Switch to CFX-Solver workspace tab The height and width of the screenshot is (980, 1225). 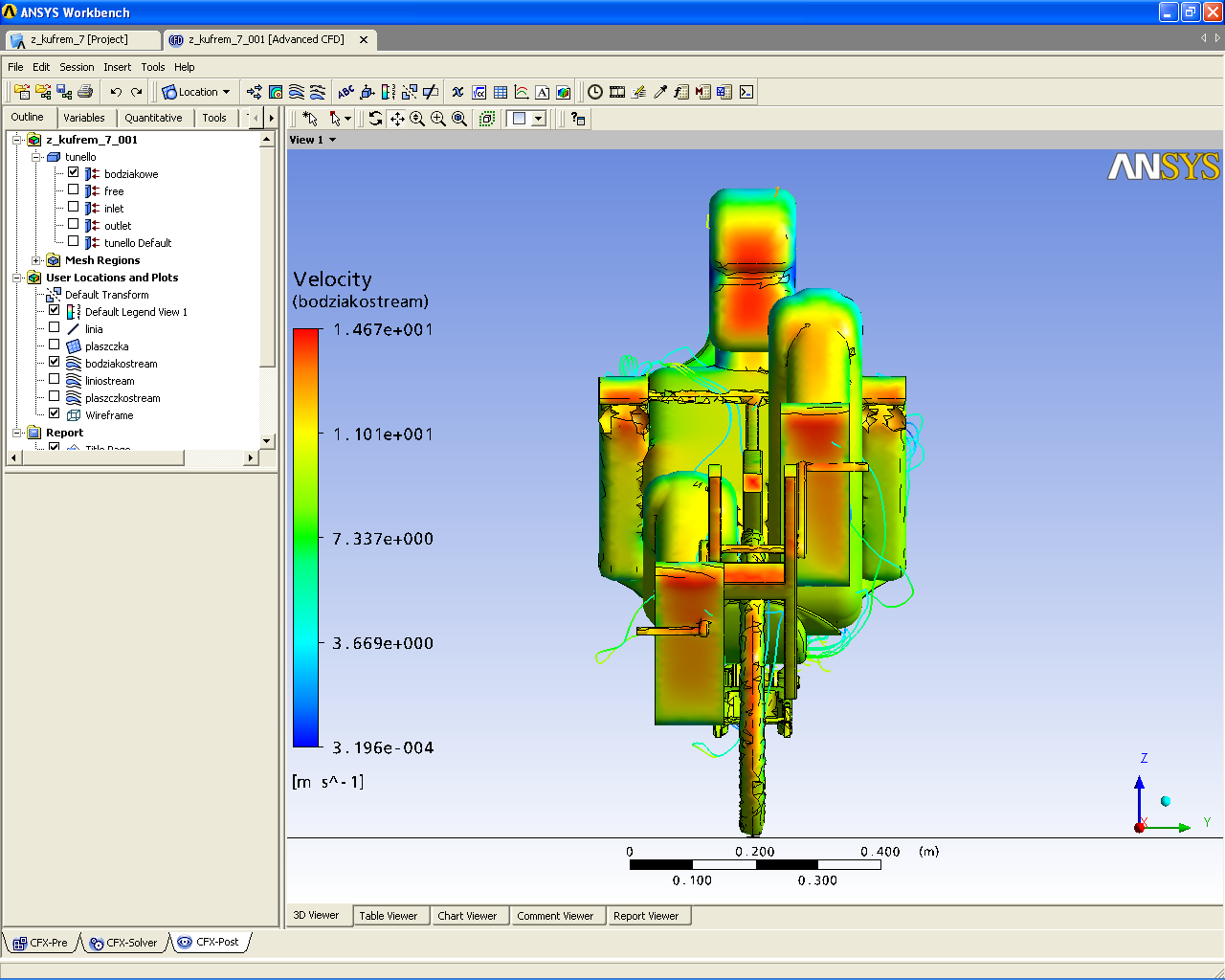123,943
